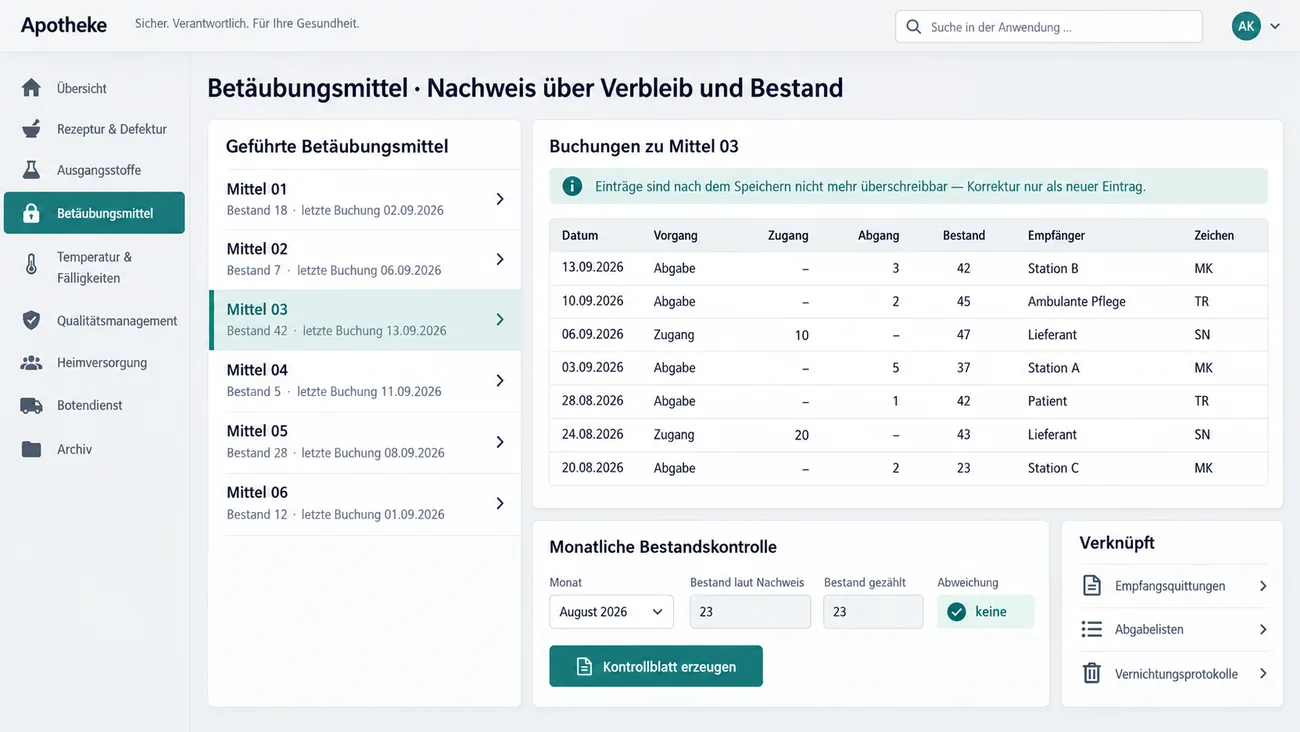This screenshot has width=1300, height=732.
Task: Click recipient Station C
Action: [x=1054, y=468]
